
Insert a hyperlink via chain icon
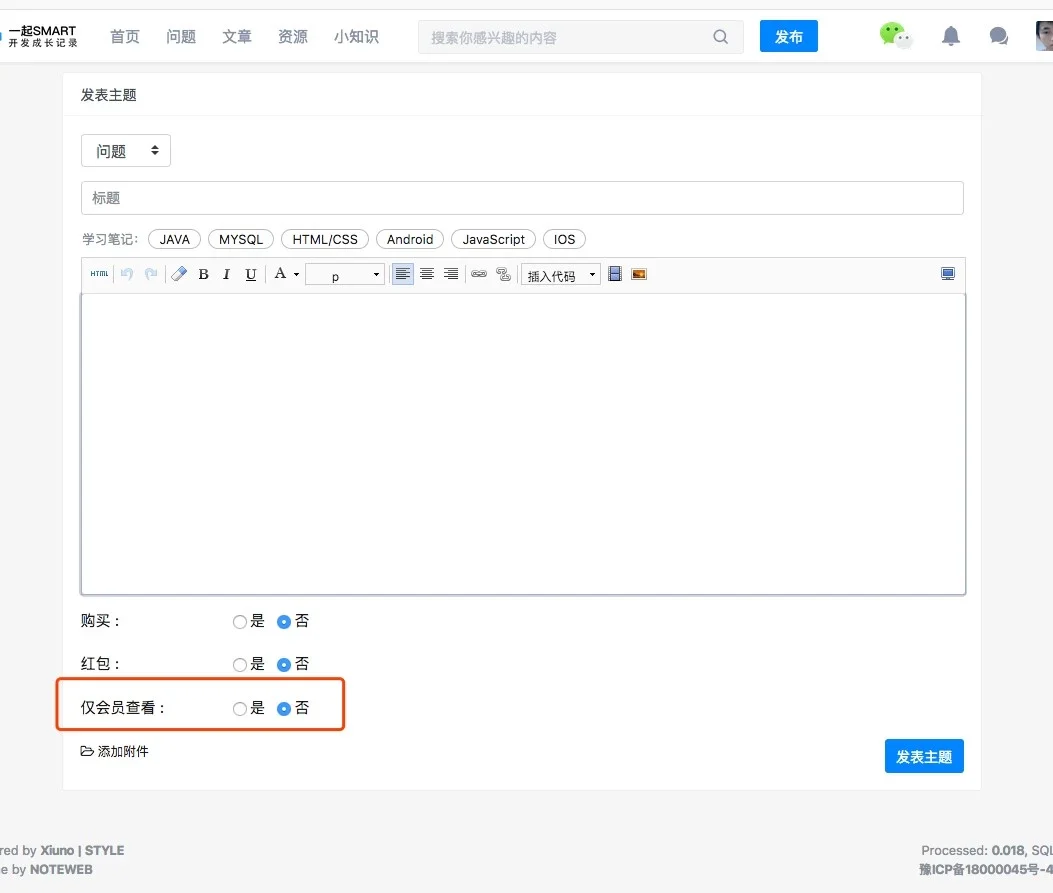point(479,274)
